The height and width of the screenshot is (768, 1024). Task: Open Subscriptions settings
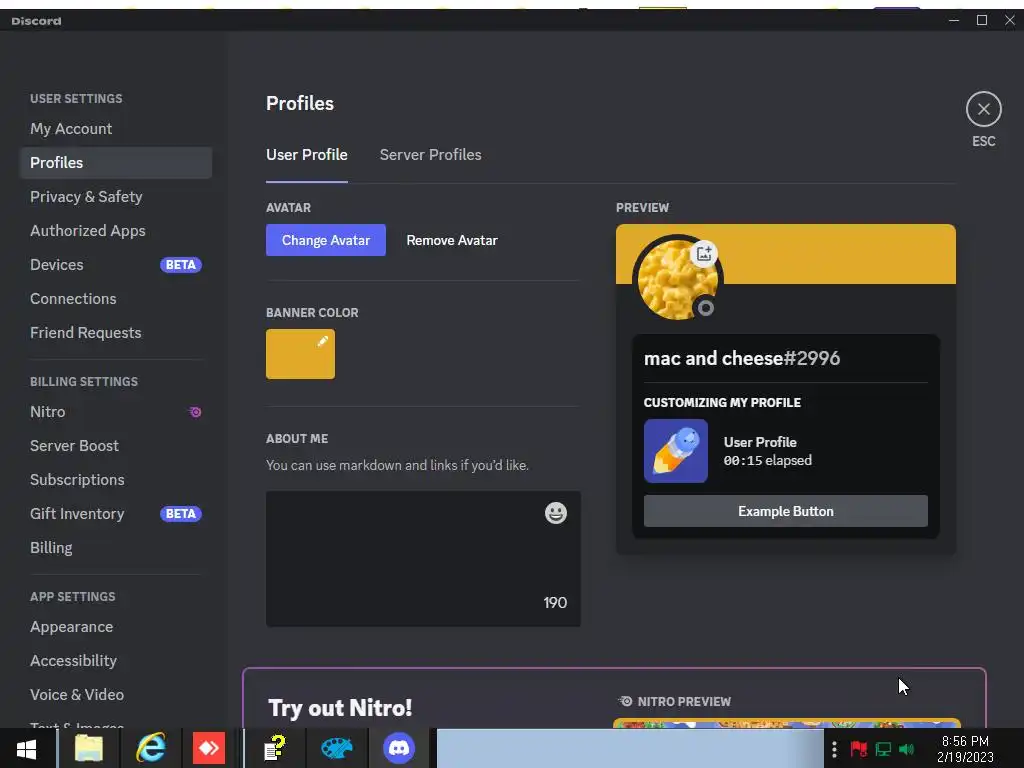[x=116, y=480]
